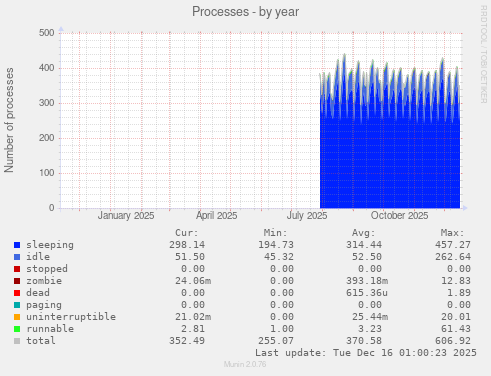
Task: Click the 'April 2025' axis label
Action: pos(217,216)
